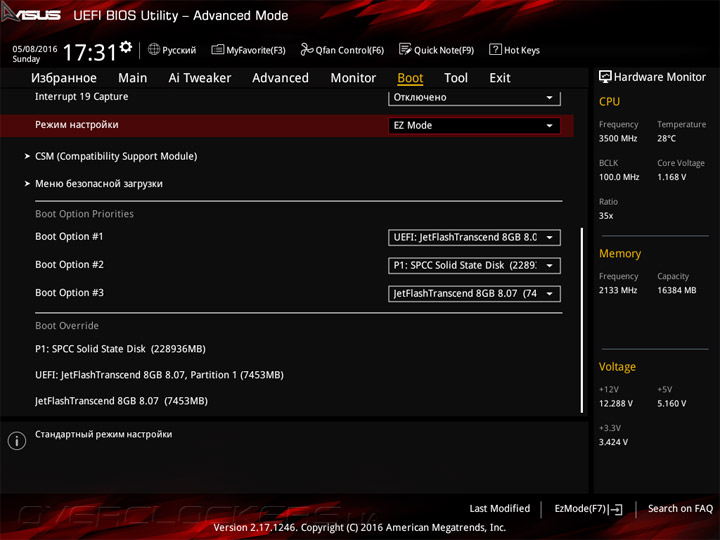720x540 pixels.
Task: Click +3.3V value 3.424 V
Action: 613,442
